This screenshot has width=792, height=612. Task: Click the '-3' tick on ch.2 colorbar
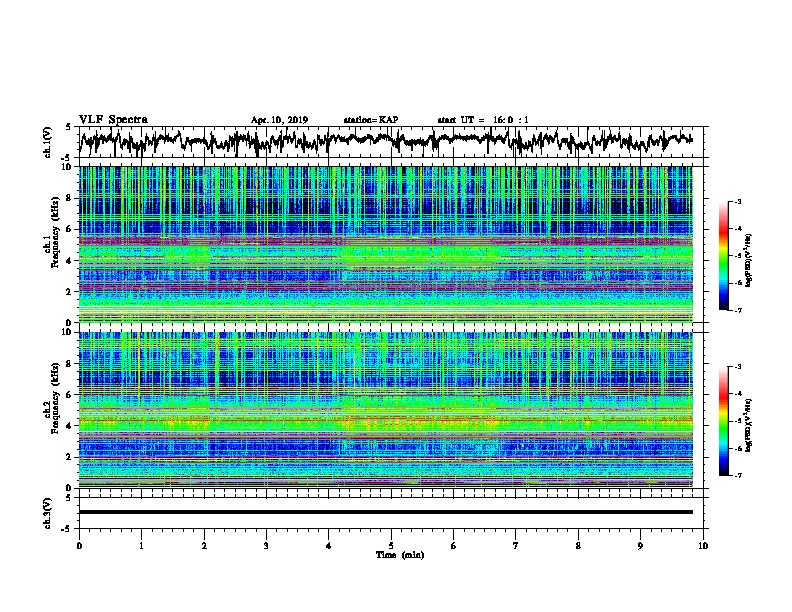737,367
